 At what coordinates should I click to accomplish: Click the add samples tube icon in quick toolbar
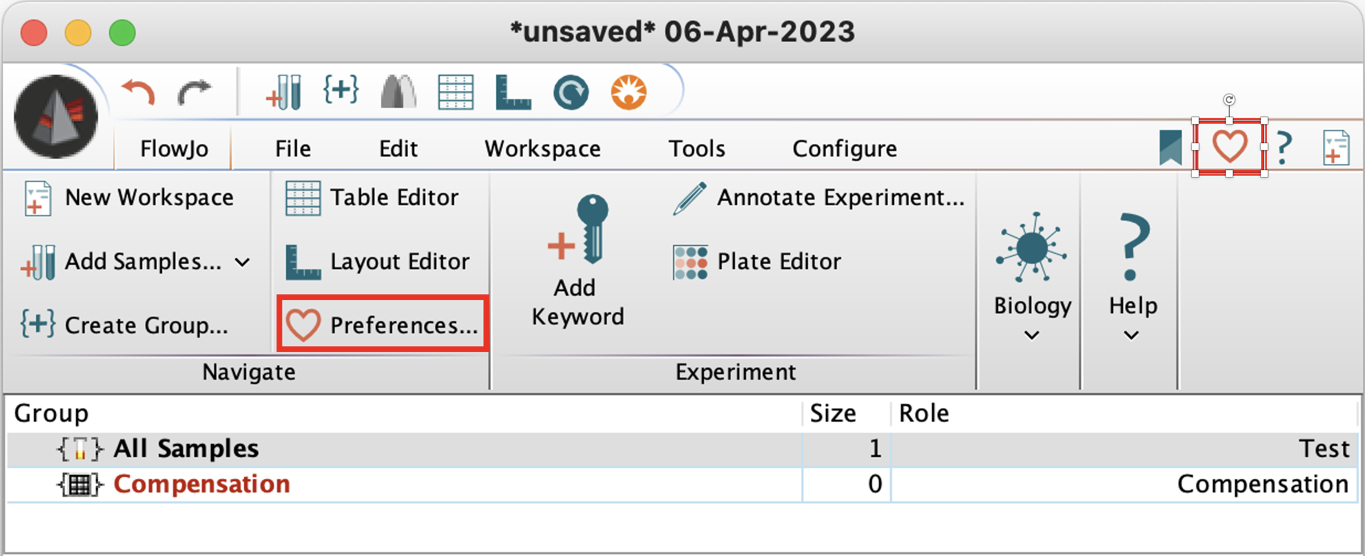283,92
